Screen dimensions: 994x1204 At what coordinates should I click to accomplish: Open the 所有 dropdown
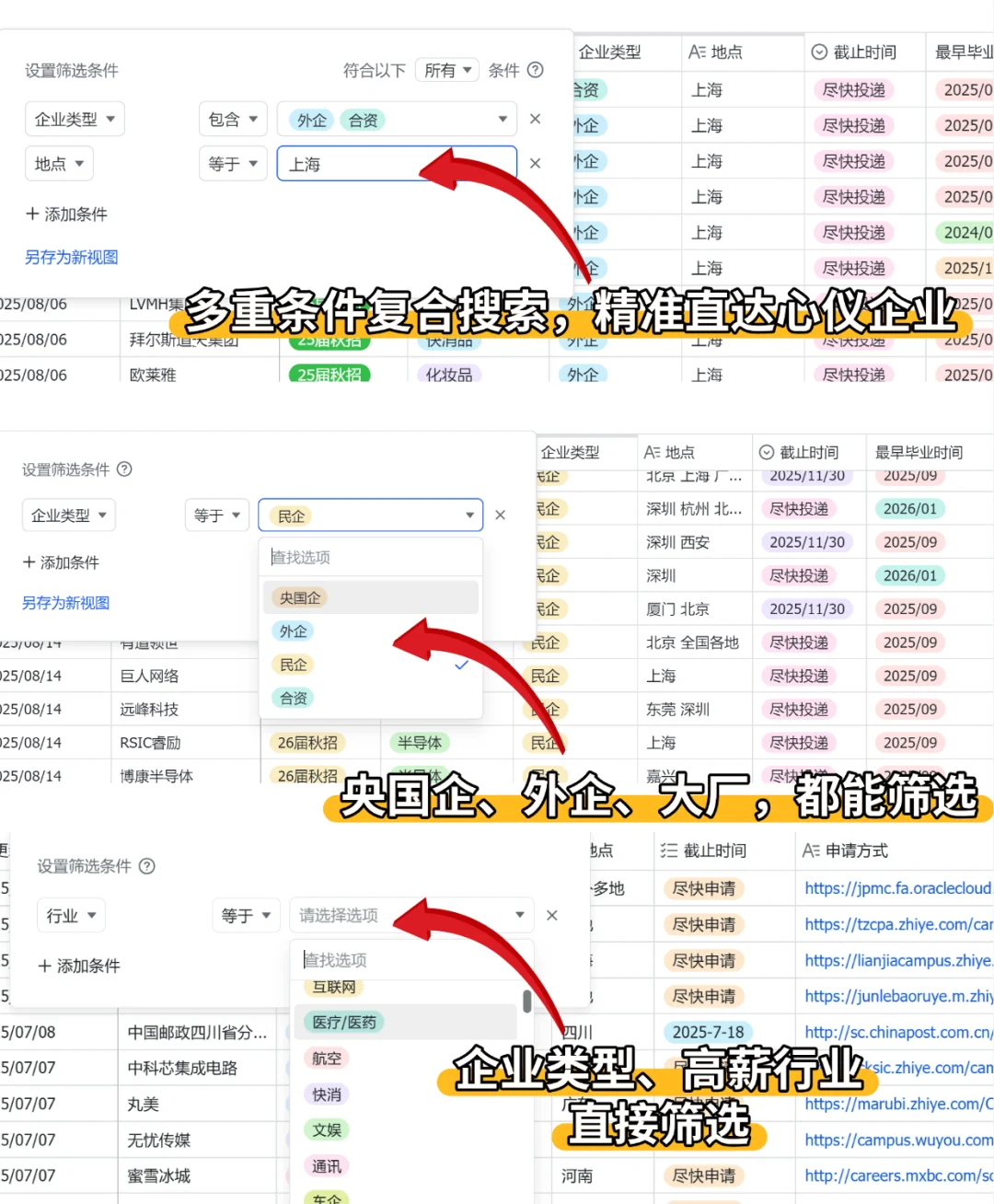[447, 70]
